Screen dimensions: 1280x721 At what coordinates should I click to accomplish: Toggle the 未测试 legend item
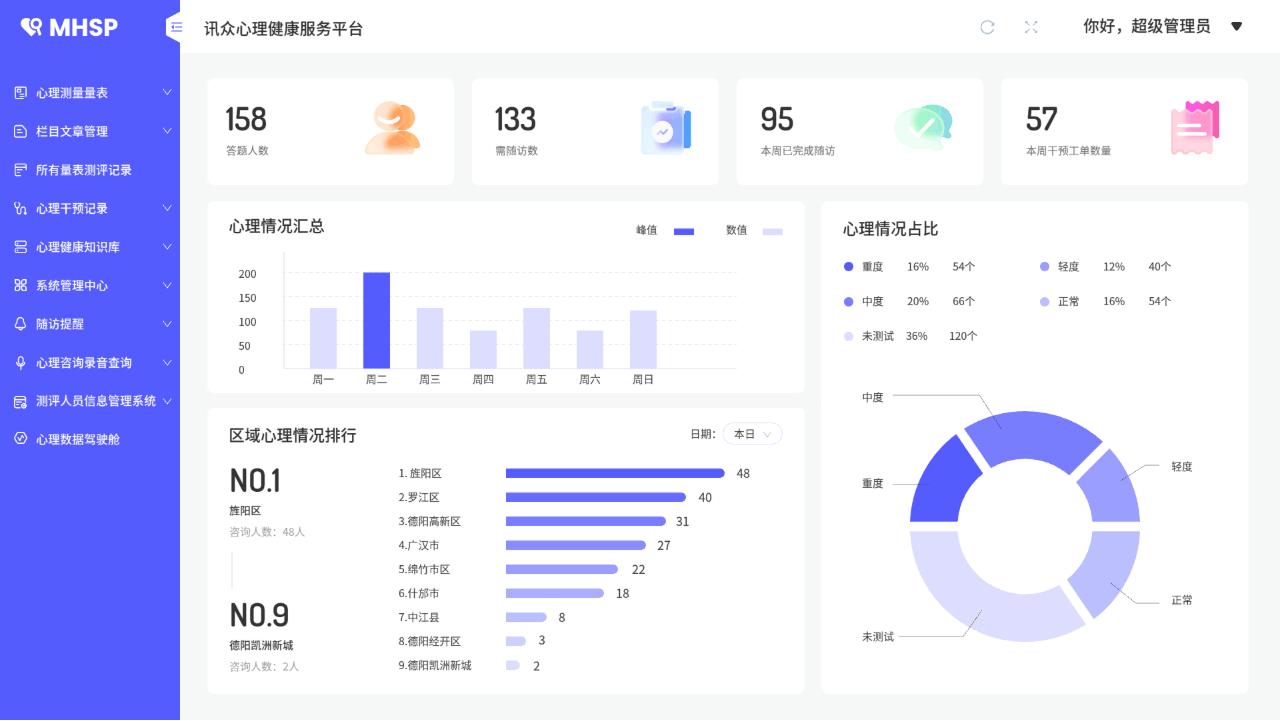868,336
